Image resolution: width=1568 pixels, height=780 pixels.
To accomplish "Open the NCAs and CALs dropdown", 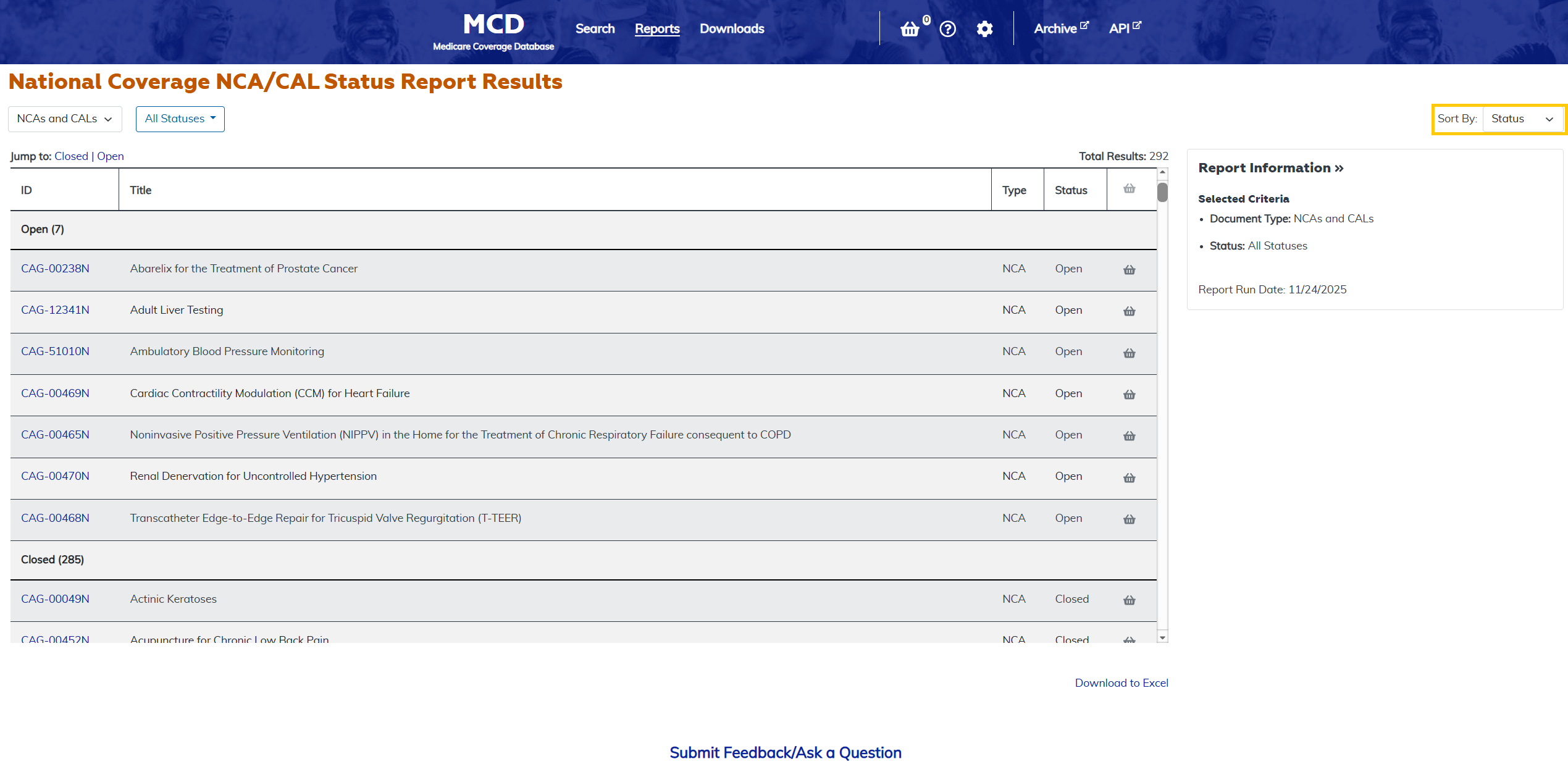I will click(x=65, y=119).
